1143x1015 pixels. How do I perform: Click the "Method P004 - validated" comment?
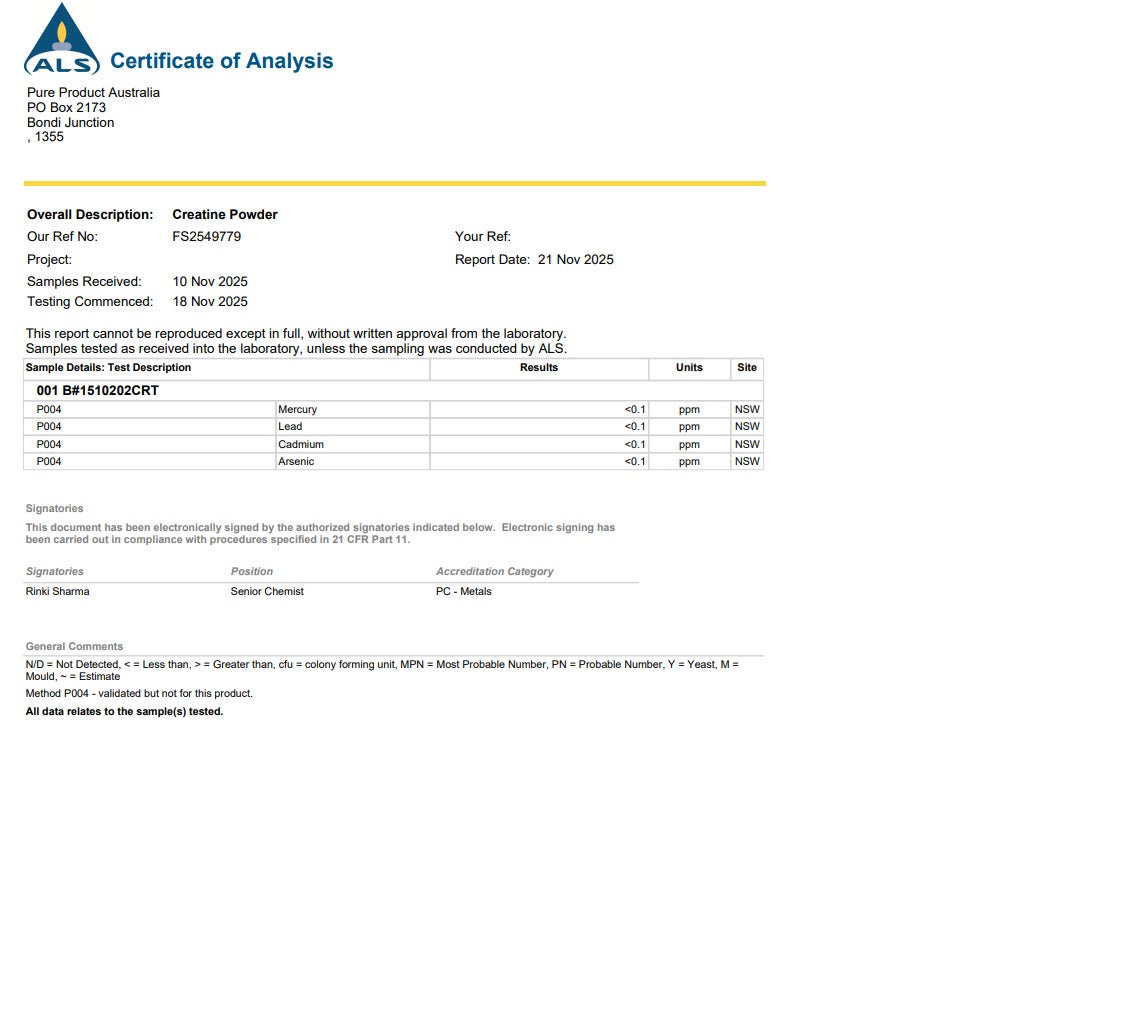coord(139,693)
